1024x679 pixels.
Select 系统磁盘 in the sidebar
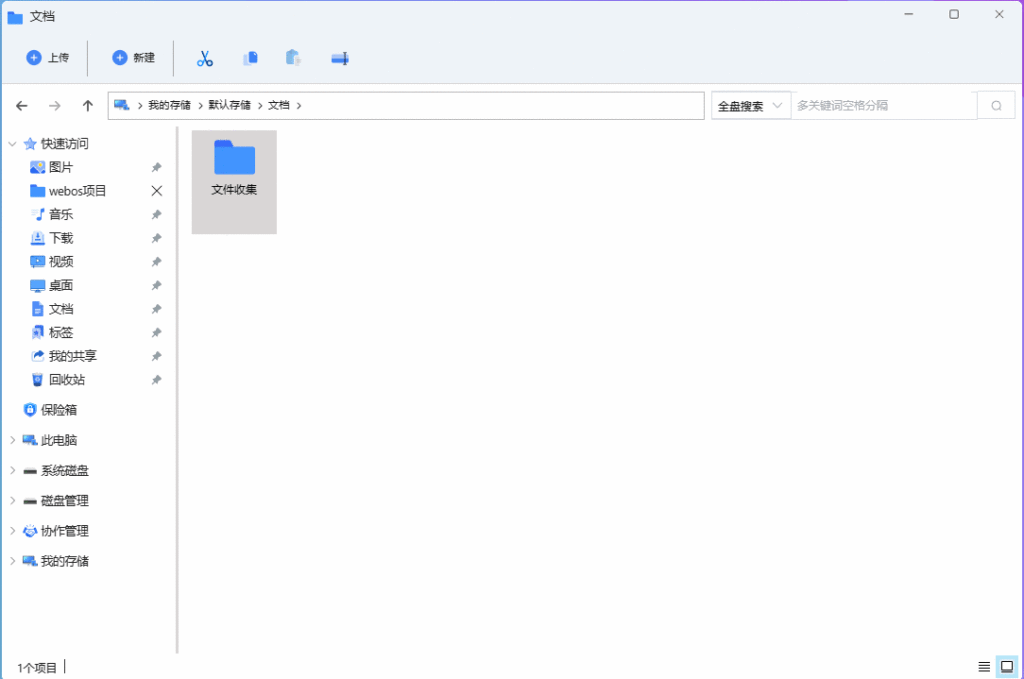[x=65, y=470]
